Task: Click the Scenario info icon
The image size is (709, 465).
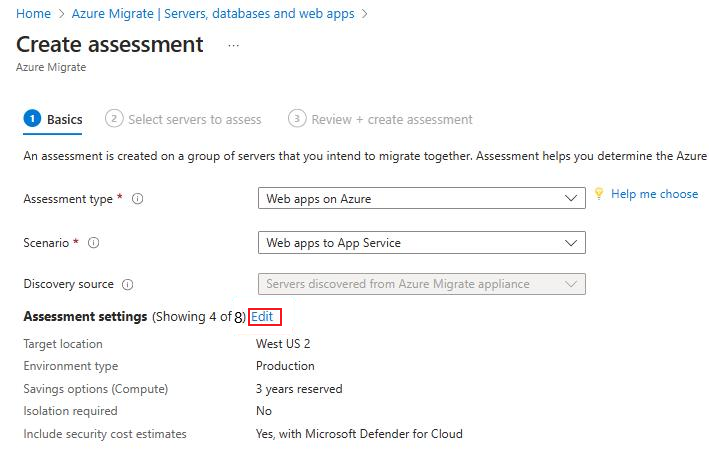Action: [94, 243]
